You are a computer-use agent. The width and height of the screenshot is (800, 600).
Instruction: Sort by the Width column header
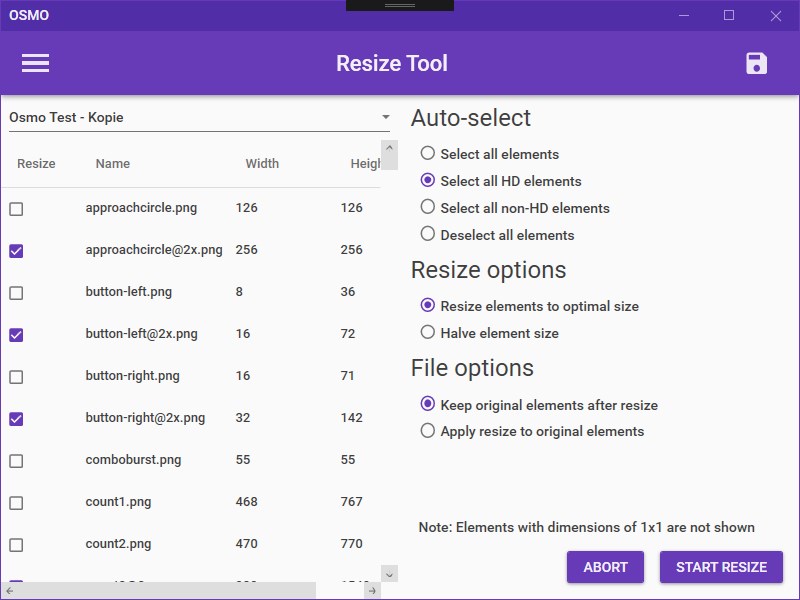[x=262, y=164]
